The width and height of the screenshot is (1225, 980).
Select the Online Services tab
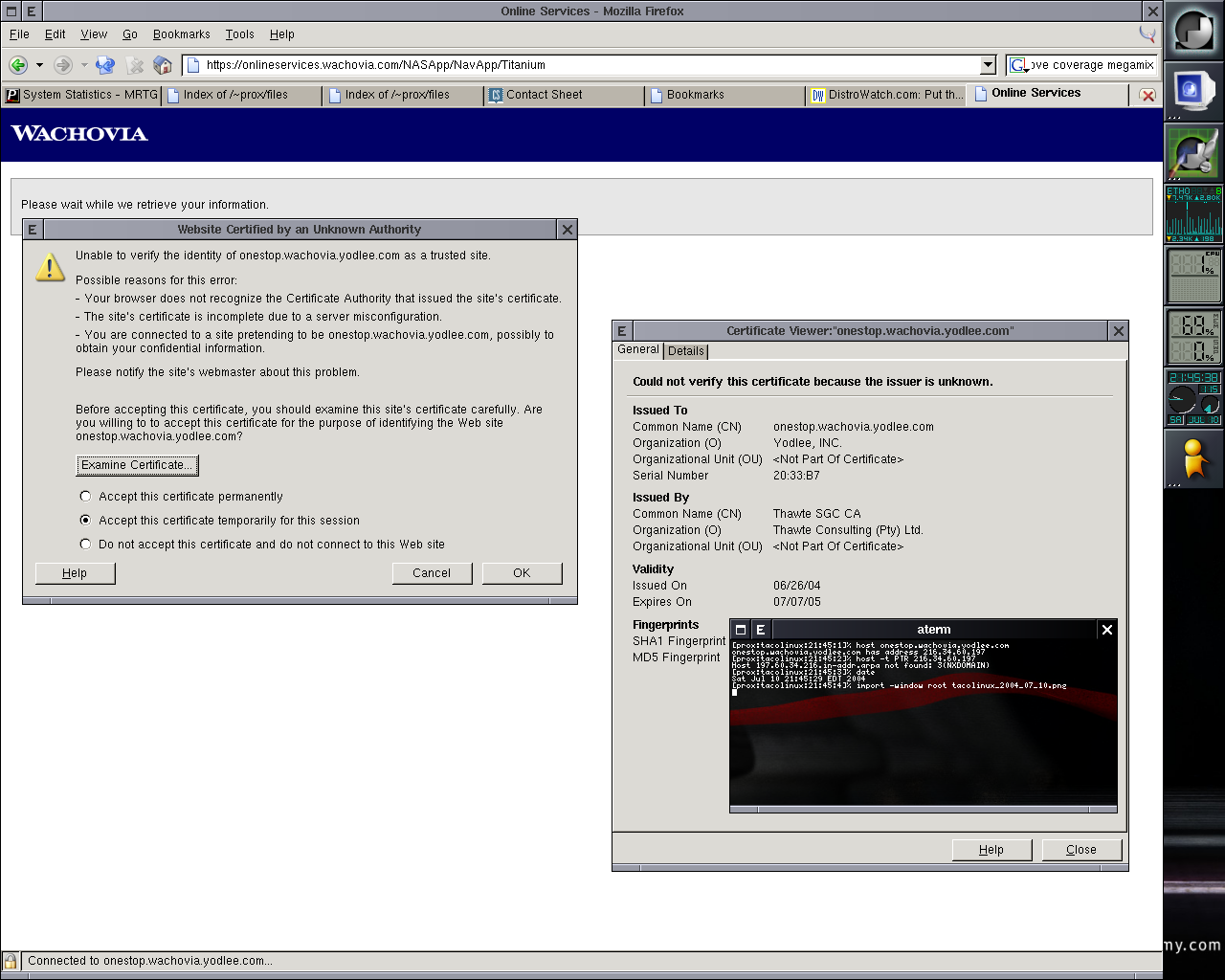(1048, 94)
